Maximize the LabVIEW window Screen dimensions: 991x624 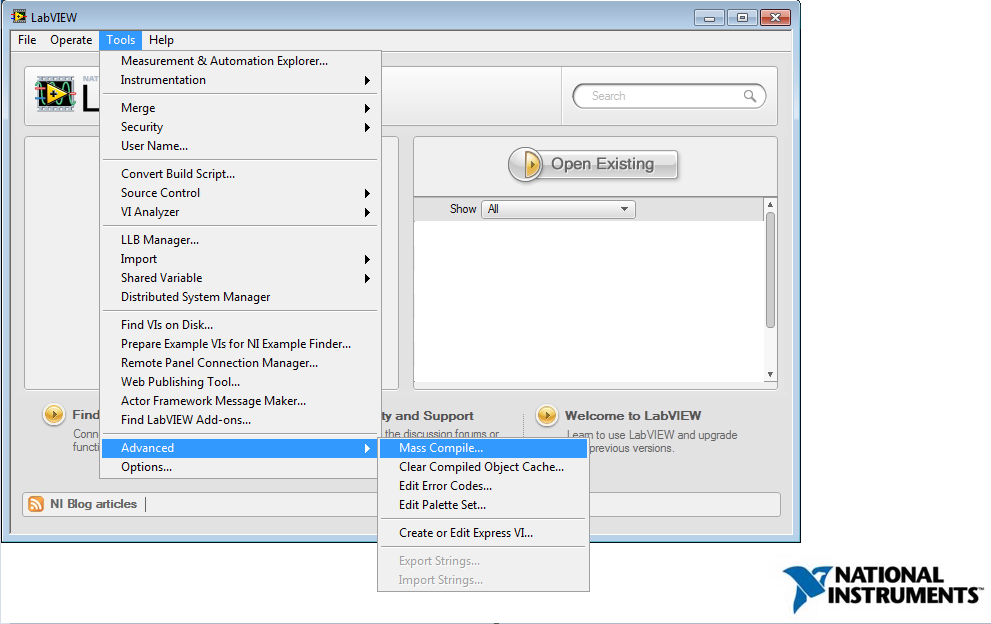pyautogui.click(x=742, y=18)
